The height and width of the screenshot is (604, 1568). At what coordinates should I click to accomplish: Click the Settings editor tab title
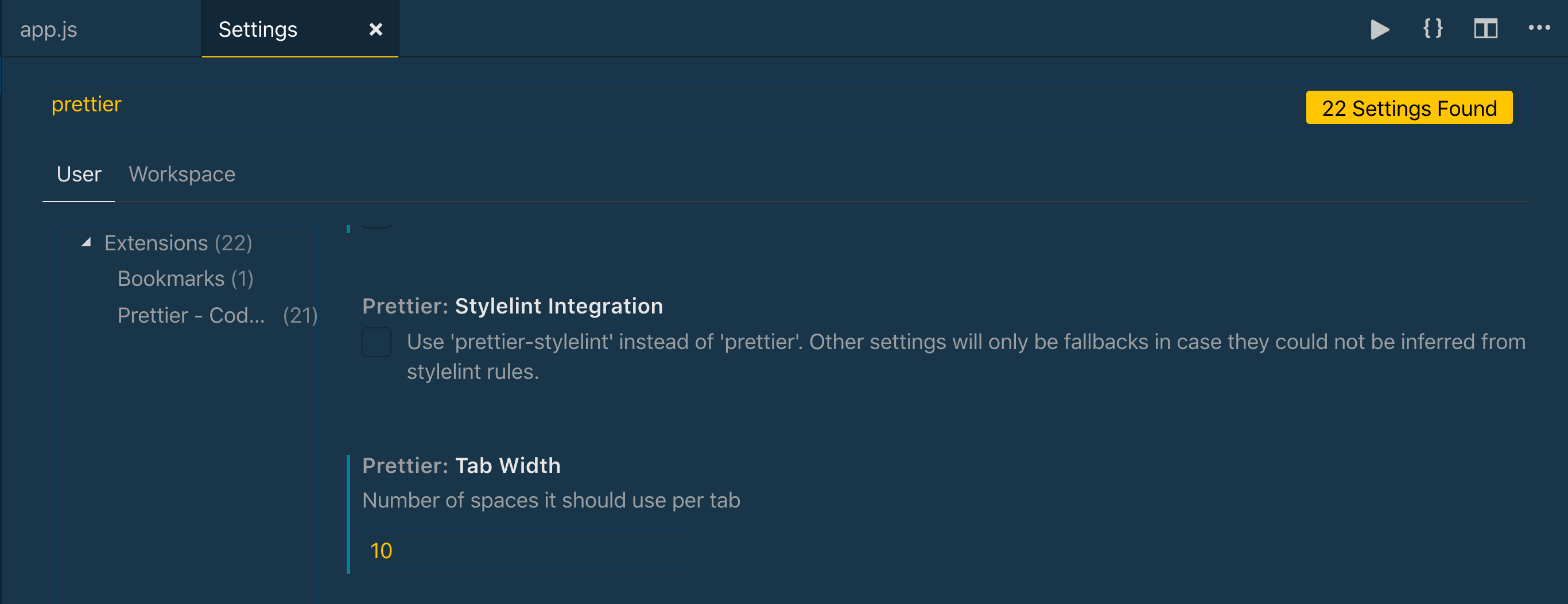[258, 29]
